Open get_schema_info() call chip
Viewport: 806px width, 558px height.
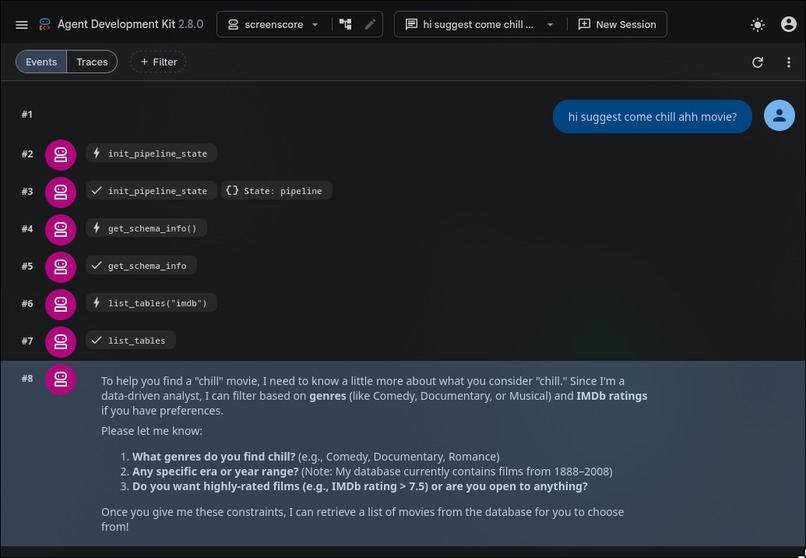tap(146, 228)
